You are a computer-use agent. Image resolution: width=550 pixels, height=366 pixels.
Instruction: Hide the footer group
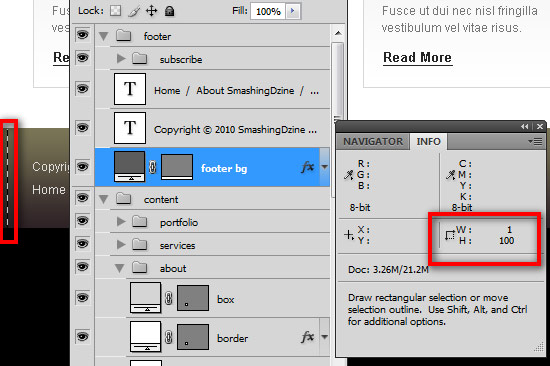tap(82, 35)
